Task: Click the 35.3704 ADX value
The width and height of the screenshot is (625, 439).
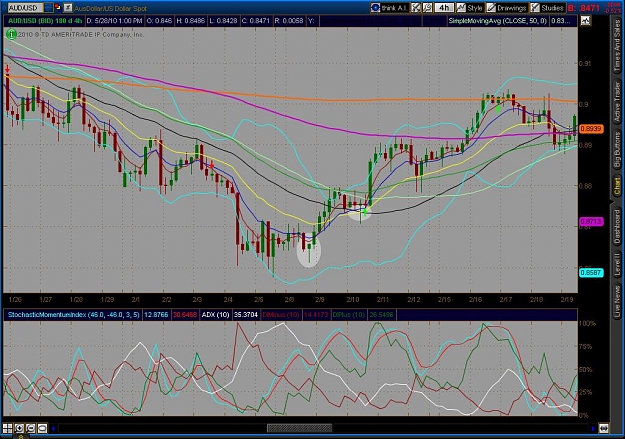Action: (x=246, y=315)
